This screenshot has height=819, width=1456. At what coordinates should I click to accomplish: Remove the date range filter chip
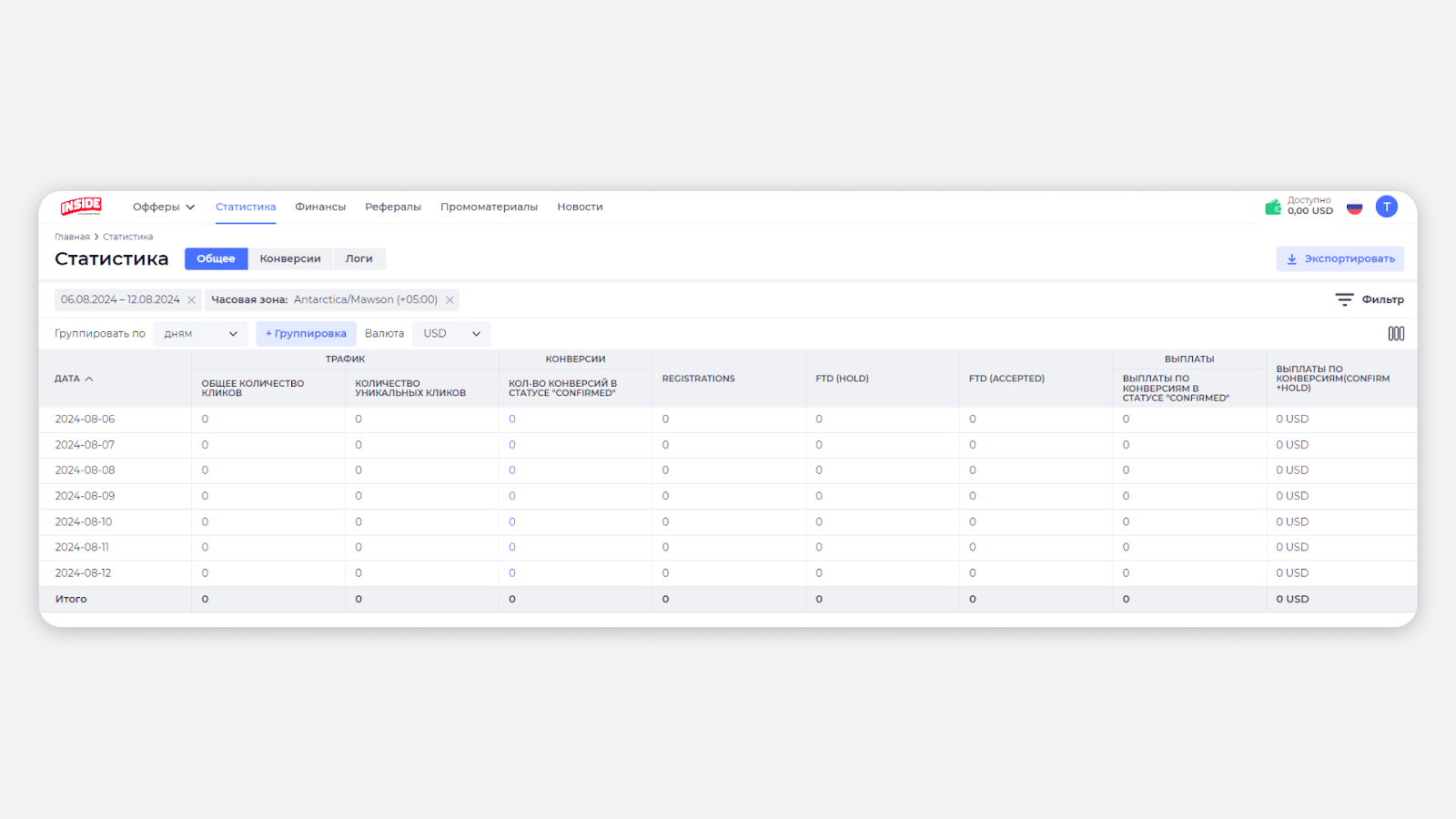tap(191, 300)
